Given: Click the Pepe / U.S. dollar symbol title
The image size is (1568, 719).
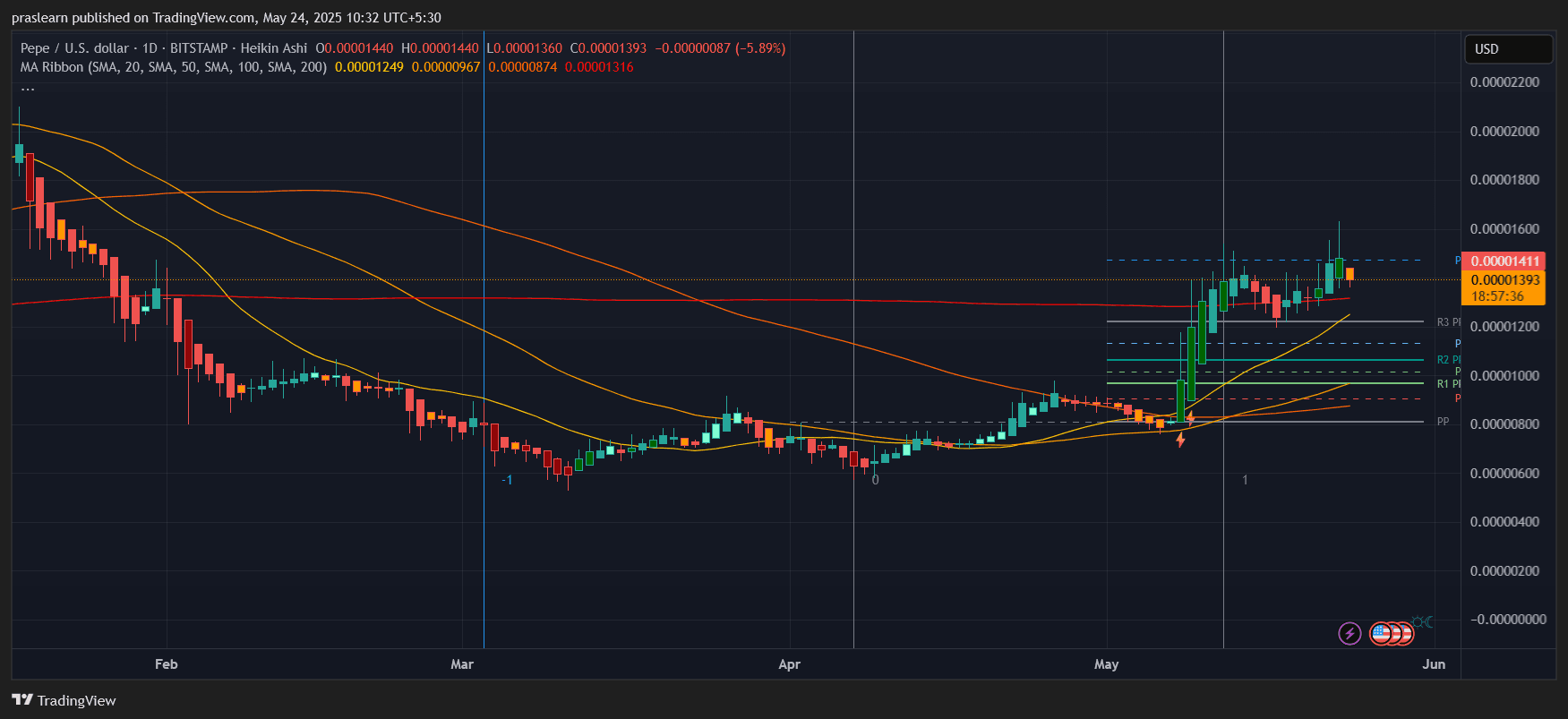Looking at the screenshot, I should point(74,48).
